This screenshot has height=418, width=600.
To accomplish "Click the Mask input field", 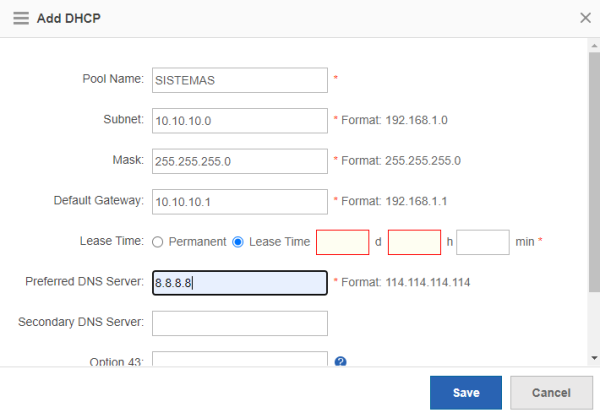I will 240,162.
